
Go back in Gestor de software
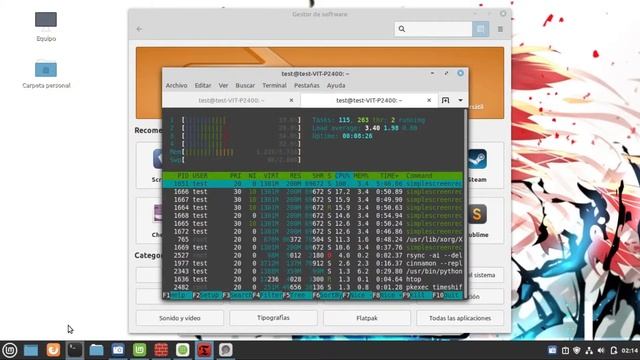[x=139, y=29]
